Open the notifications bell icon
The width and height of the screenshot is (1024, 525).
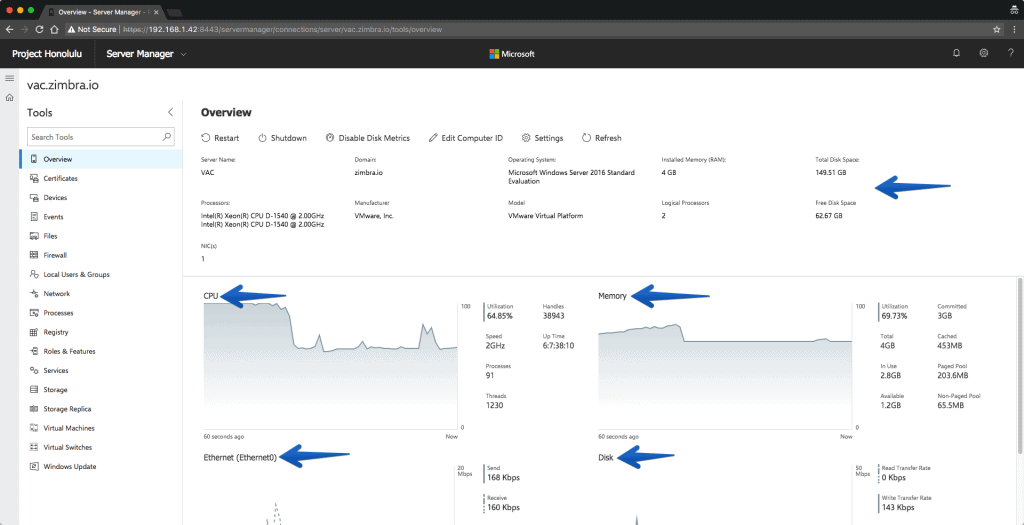tap(957, 54)
